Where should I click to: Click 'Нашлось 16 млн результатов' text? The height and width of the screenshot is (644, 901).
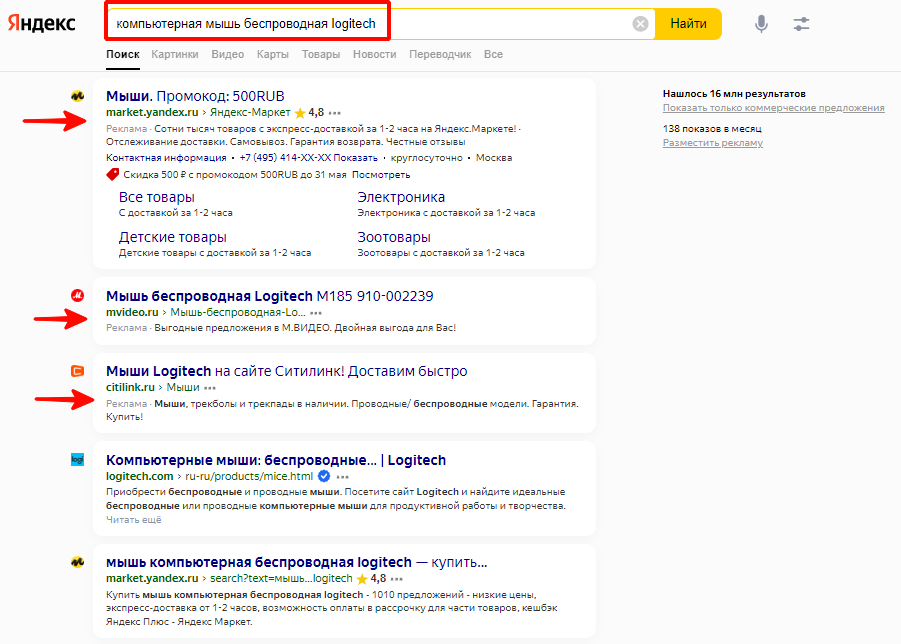point(734,94)
